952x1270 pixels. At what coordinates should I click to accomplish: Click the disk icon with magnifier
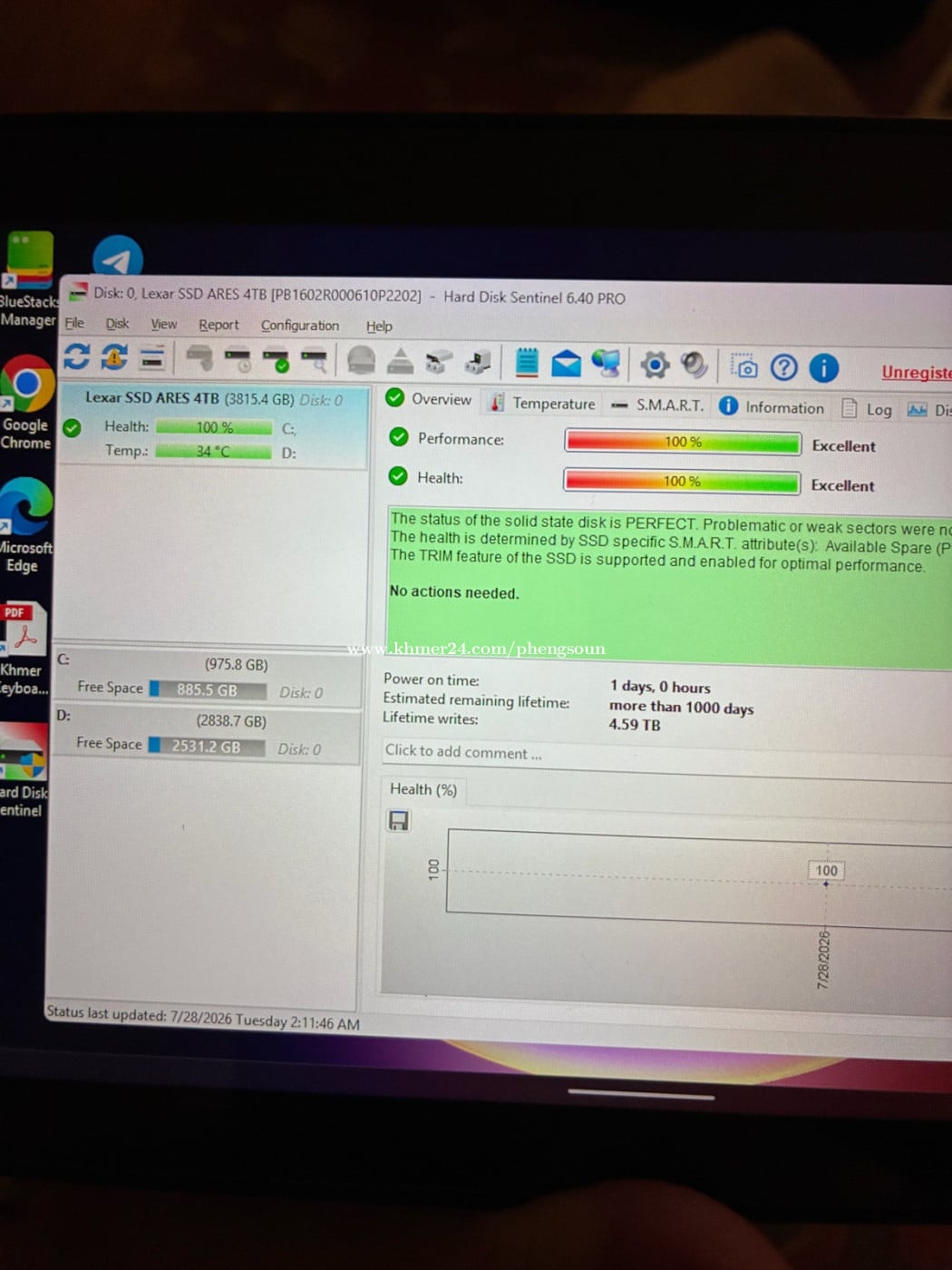click(x=315, y=361)
